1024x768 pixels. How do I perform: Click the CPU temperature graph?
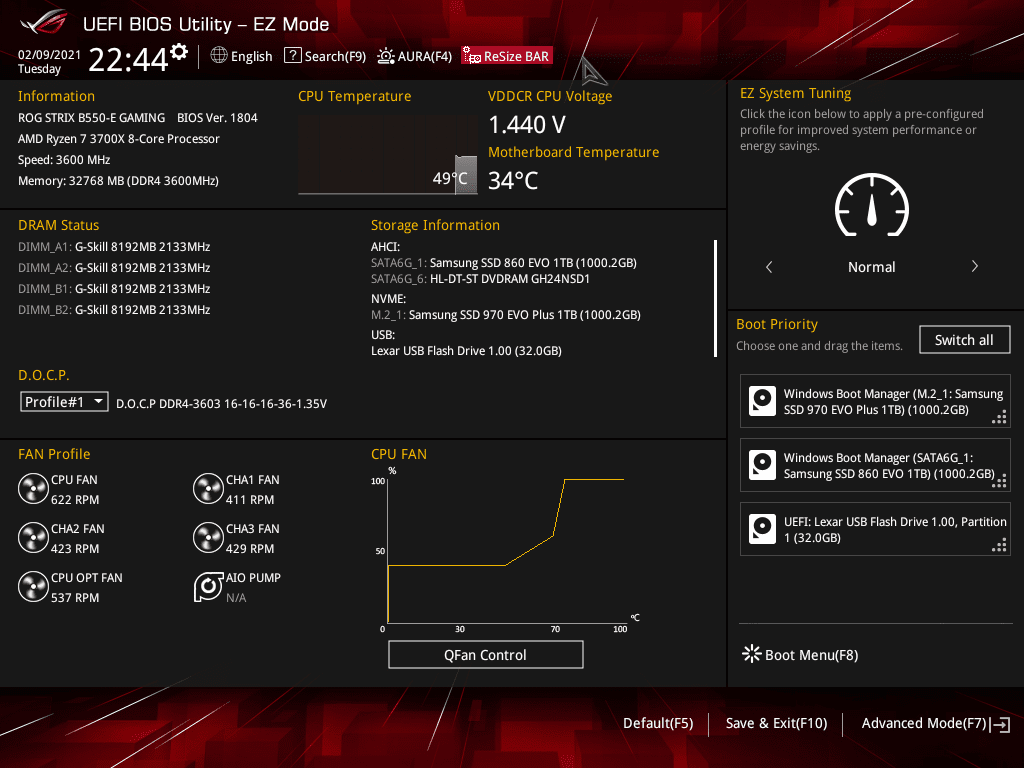pos(388,155)
